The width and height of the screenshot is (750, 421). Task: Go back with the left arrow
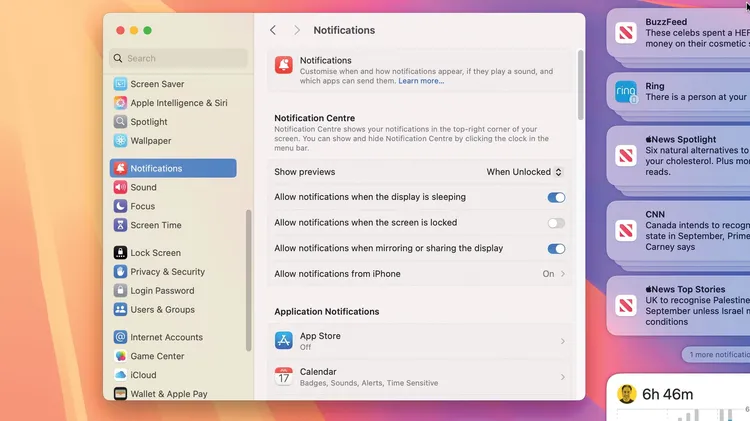[x=273, y=30]
